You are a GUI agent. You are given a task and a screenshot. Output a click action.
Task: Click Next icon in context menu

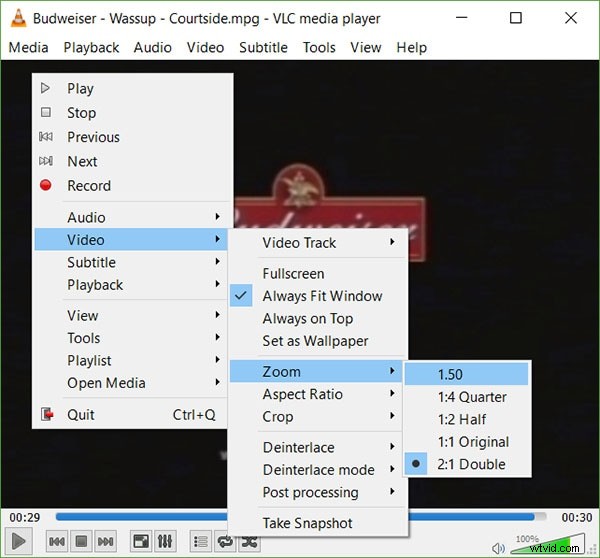tap(46, 161)
